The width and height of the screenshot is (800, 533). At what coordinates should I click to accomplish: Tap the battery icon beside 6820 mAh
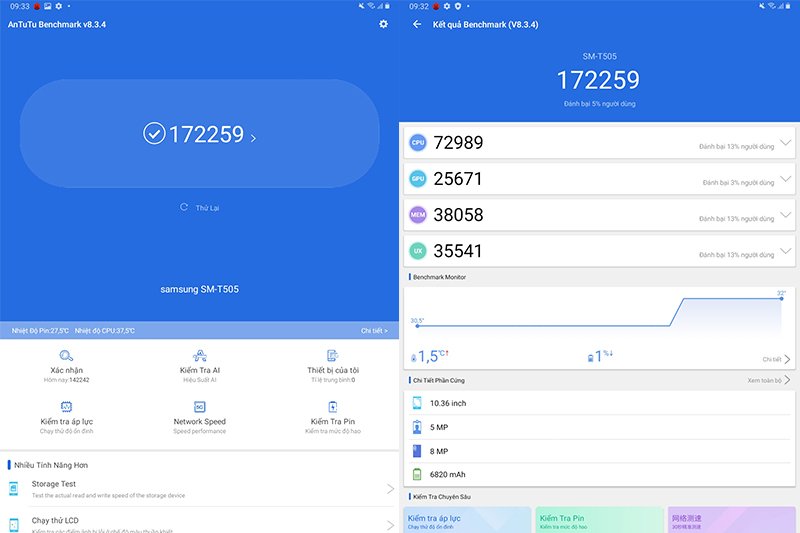coord(417,474)
